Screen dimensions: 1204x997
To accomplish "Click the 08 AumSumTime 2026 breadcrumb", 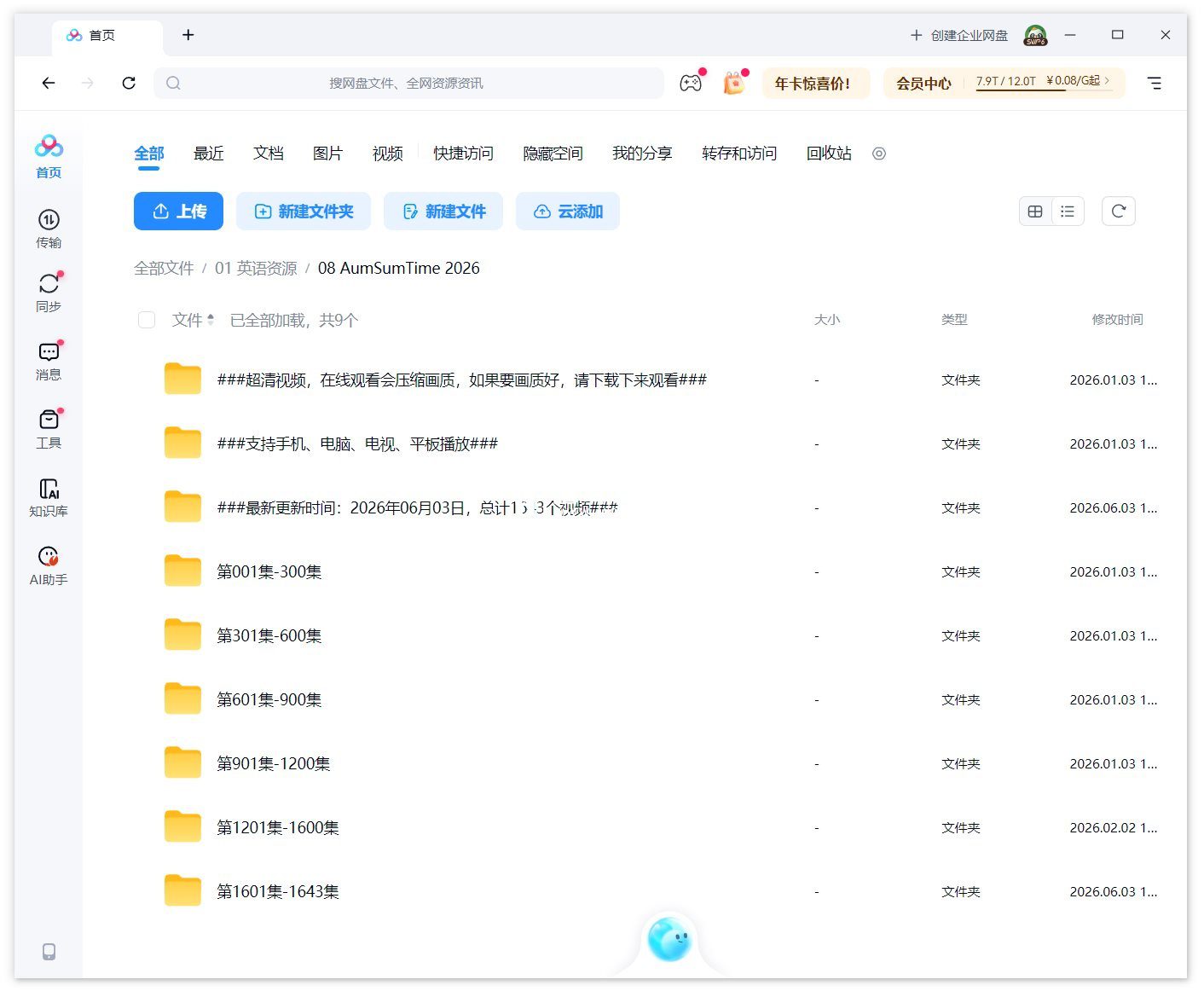I will pos(399,268).
